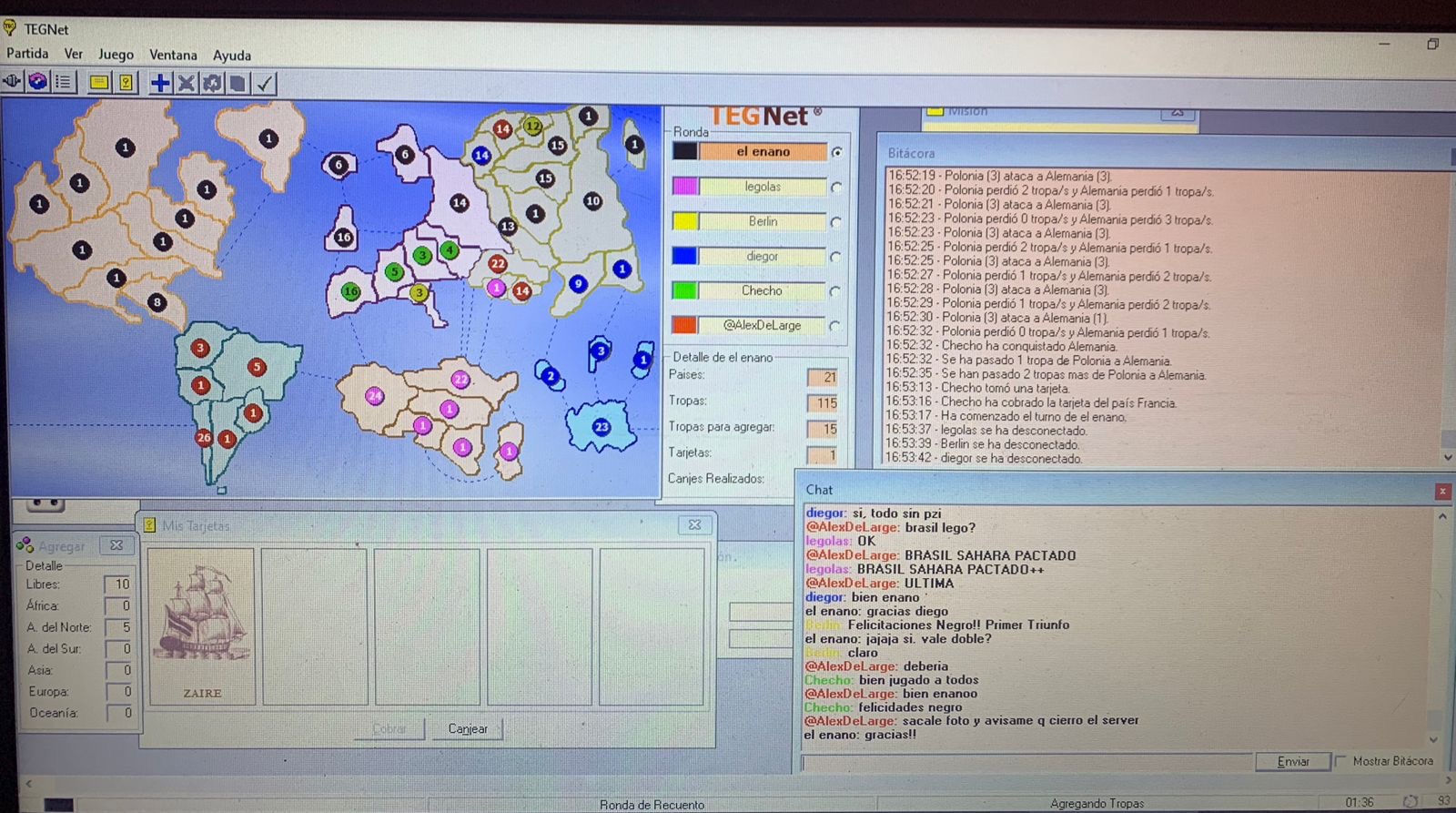
Task: Click the Bitácora log scroll-down arrow
Action: (x=1447, y=458)
